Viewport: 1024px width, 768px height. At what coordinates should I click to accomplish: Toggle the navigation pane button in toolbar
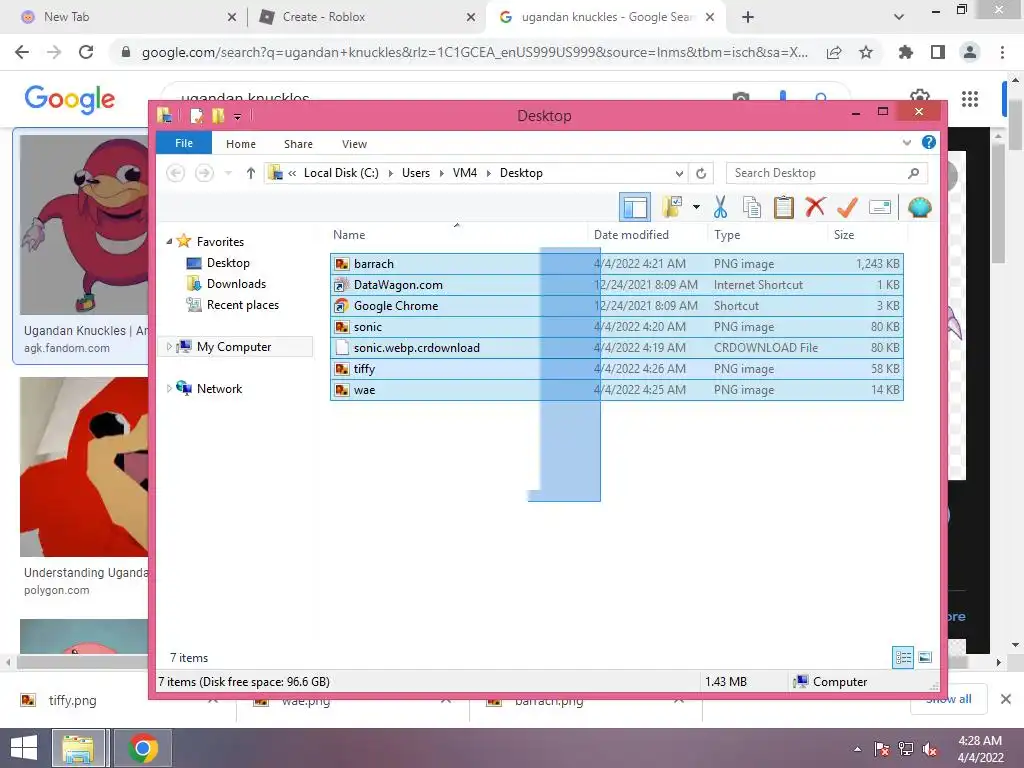(635, 208)
